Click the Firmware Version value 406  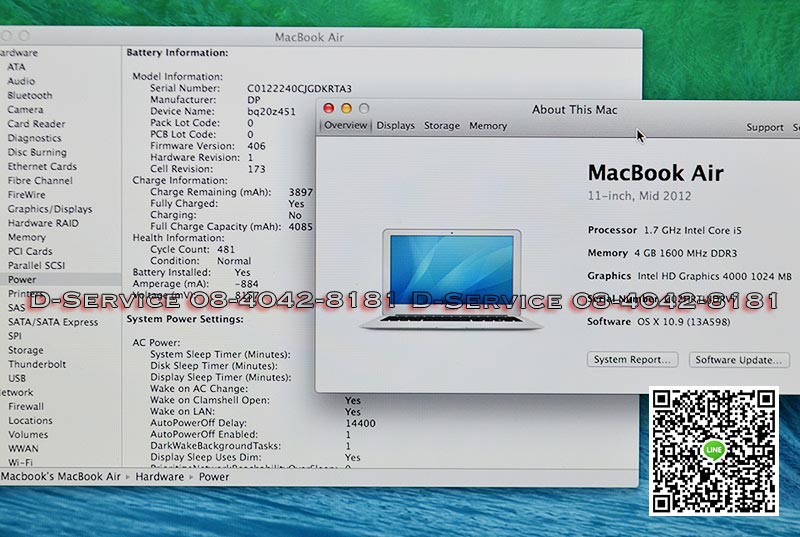256,146
